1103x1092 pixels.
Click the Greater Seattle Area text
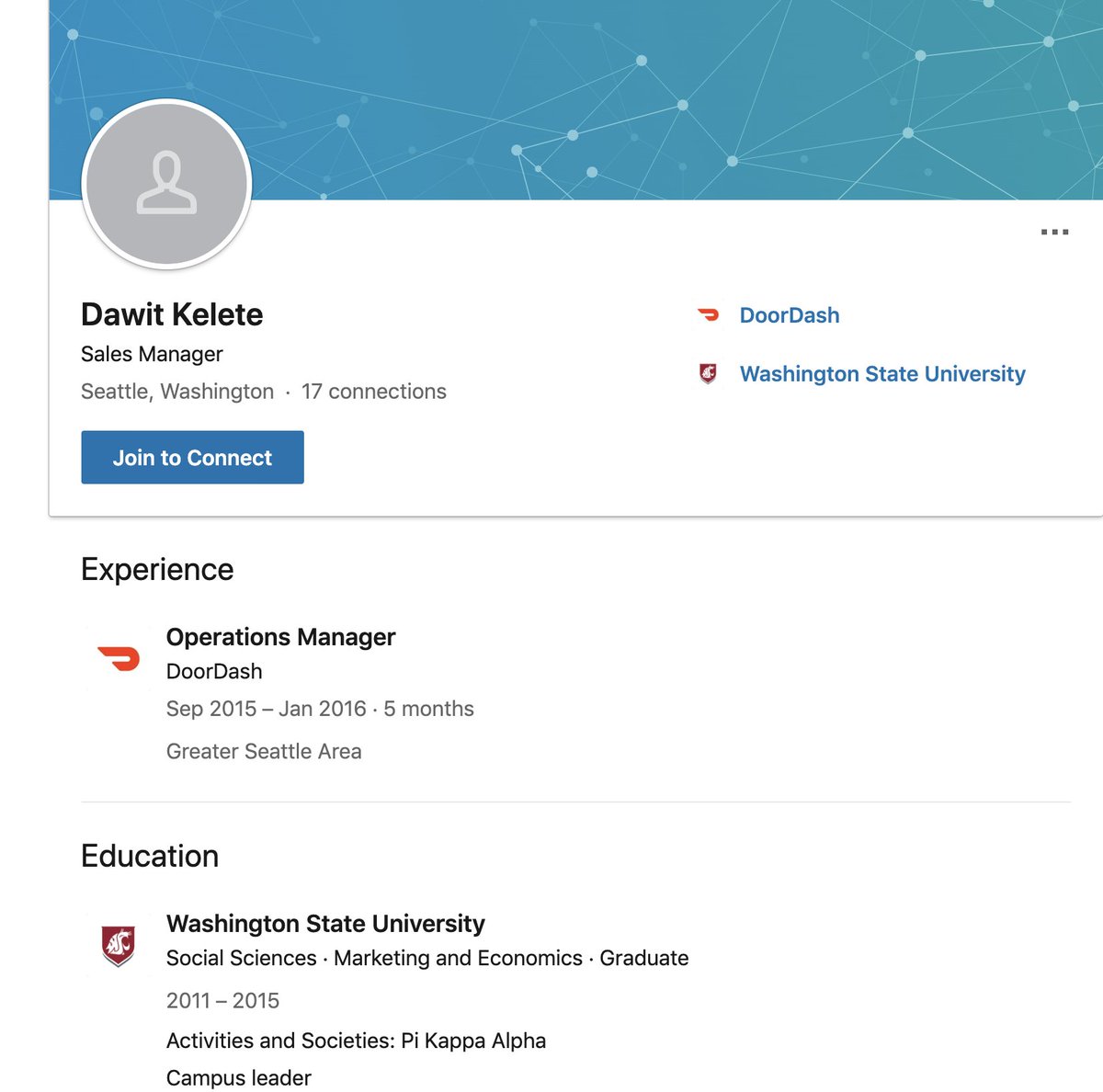click(x=264, y=751)
